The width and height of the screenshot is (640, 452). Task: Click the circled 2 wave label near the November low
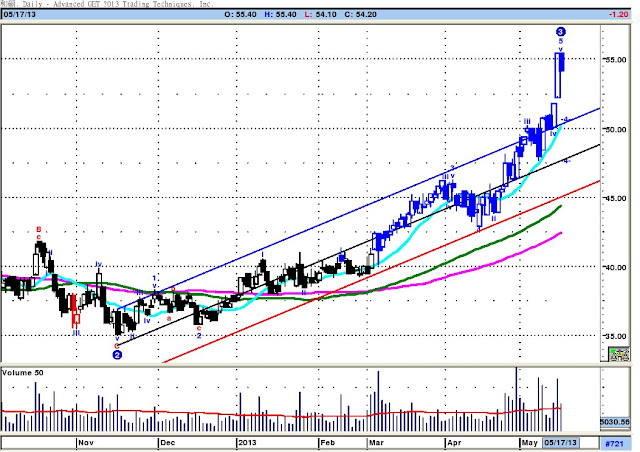(x=117, y=354)
